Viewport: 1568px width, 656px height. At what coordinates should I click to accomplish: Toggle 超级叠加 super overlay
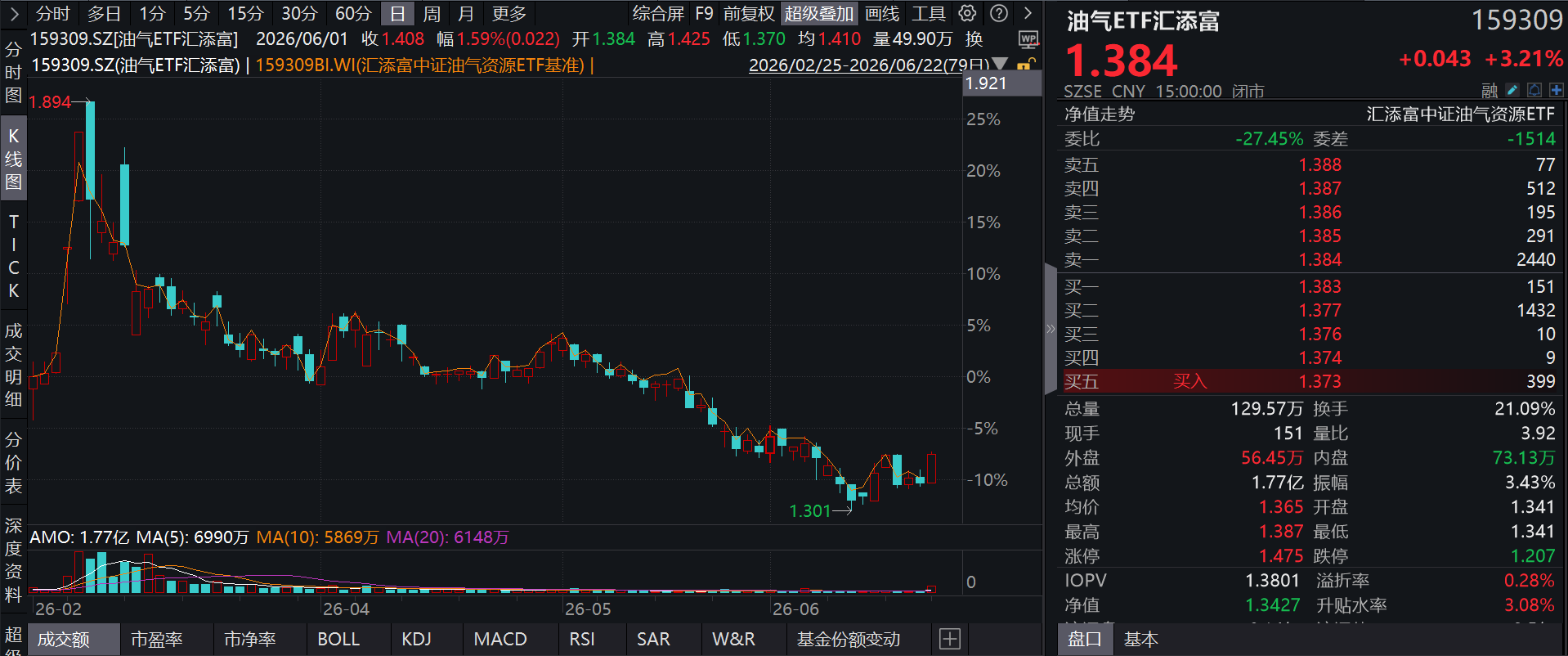[x=819, y=13]
